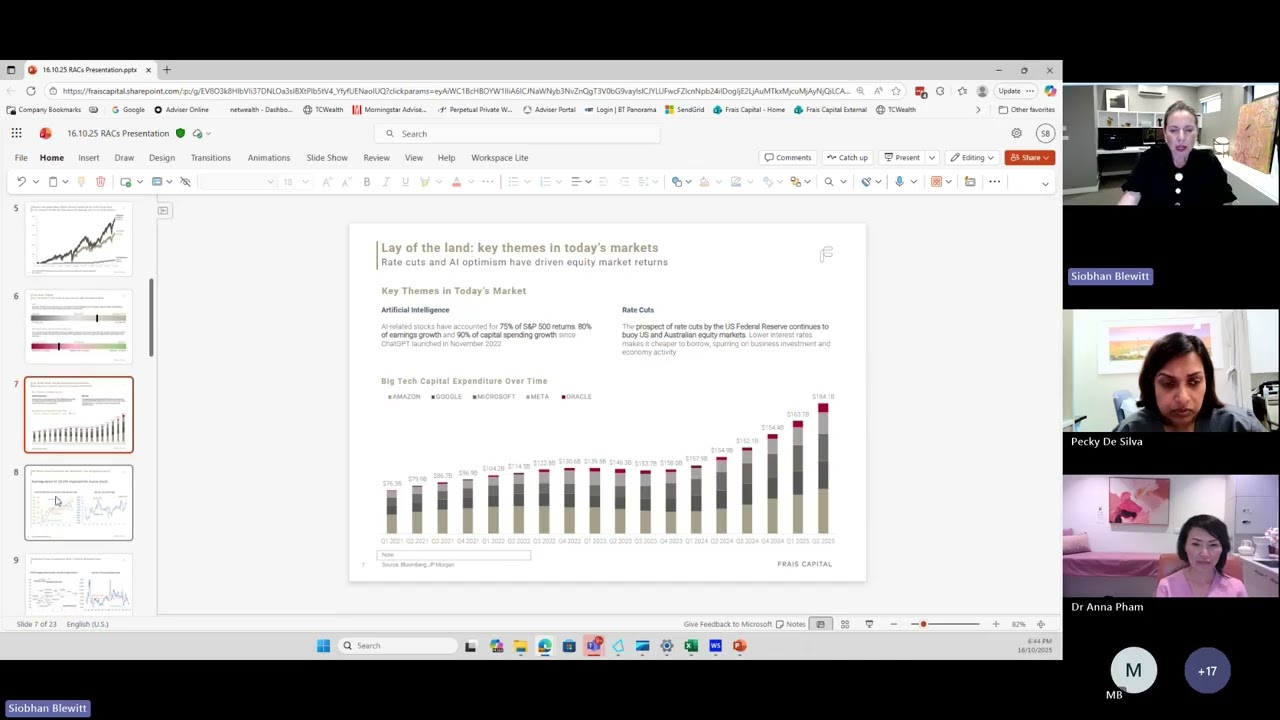
Task: Toggle the Notes pane in status bar
Action: 790,624
